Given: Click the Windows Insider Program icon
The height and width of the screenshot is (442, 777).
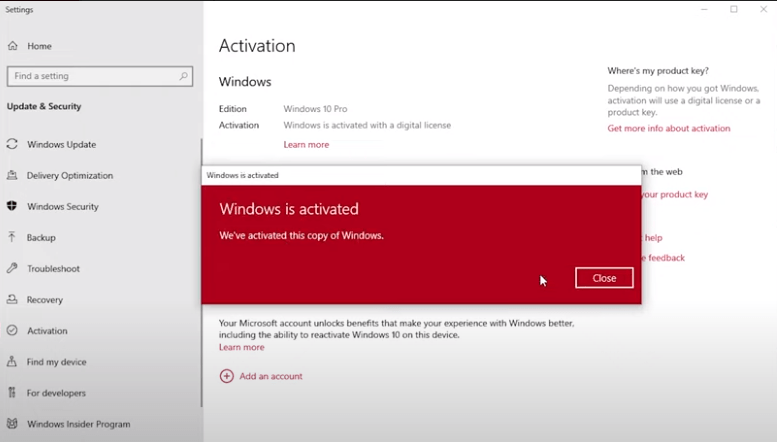Looking at the screenshot, I should point(12,424).
